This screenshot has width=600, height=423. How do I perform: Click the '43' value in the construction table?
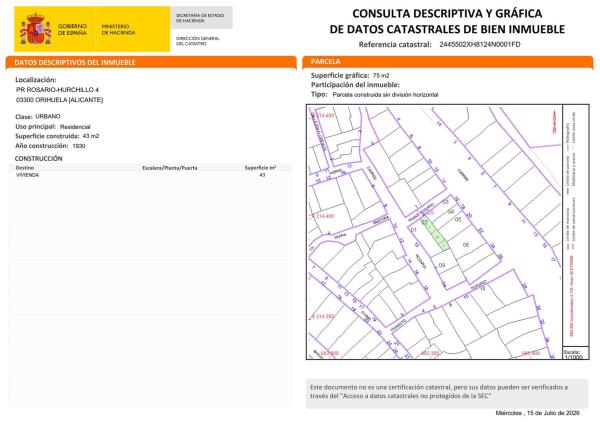click(x=262, y=175)
